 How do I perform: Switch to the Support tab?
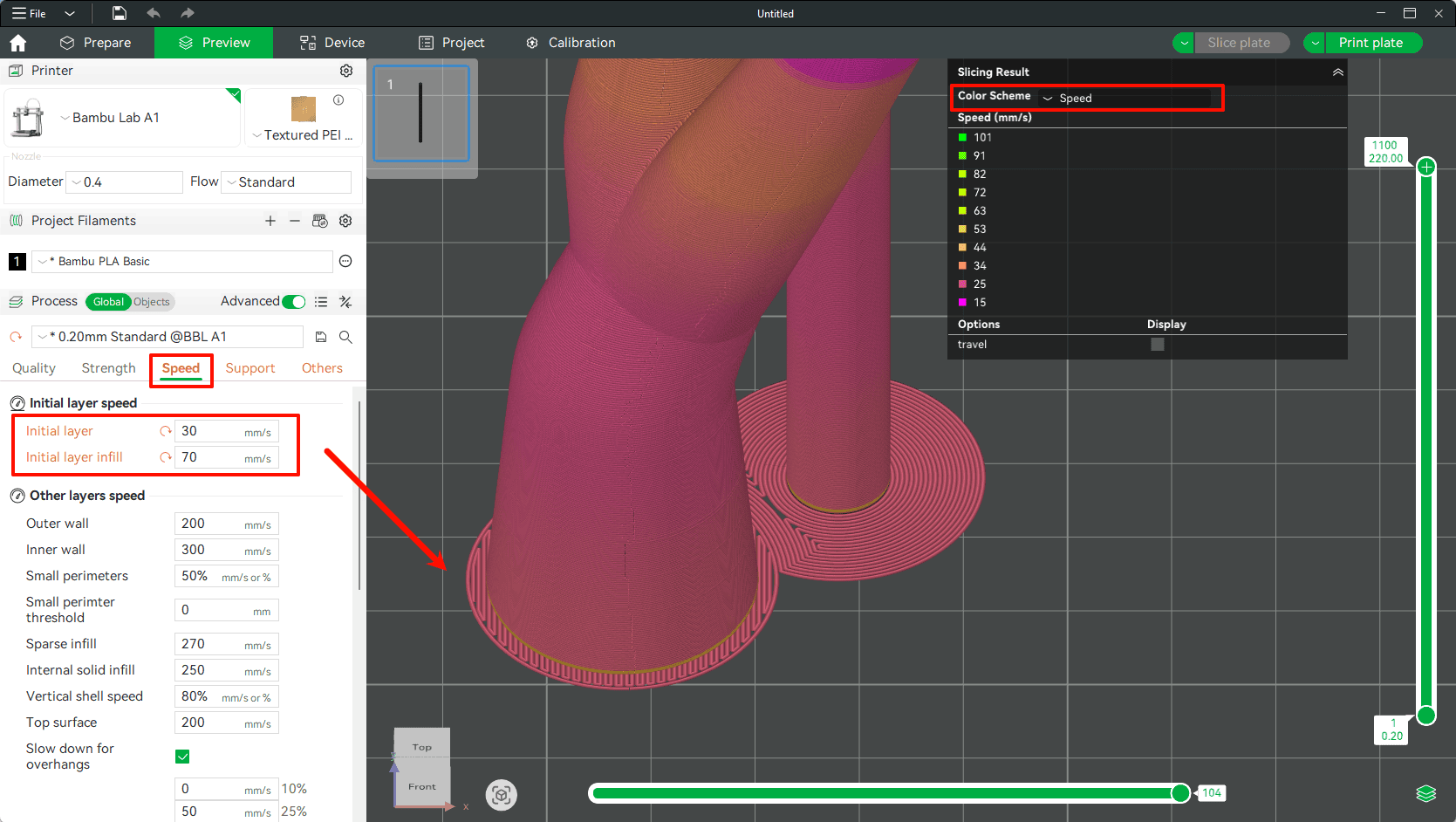pos(250,368)
